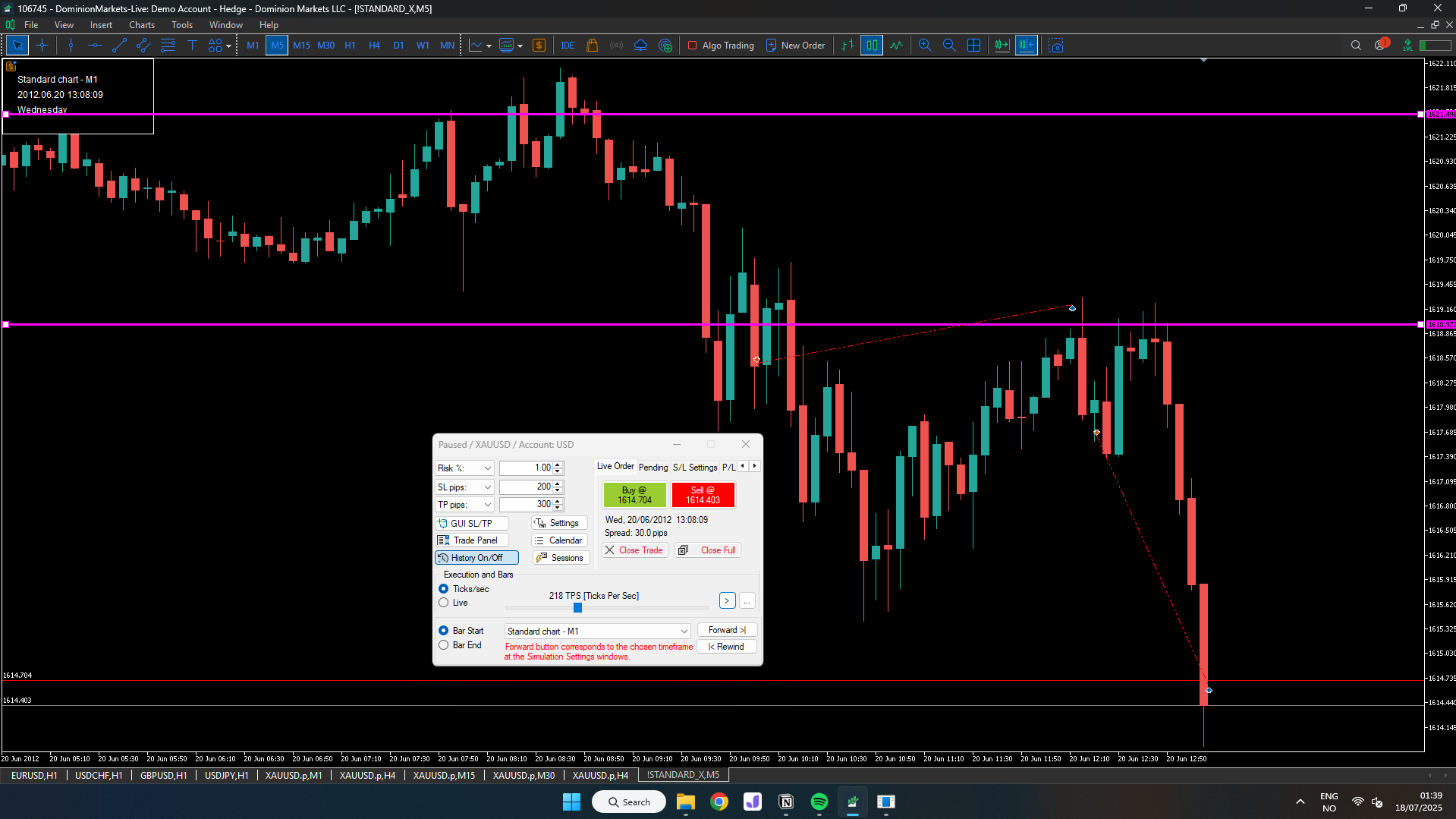The image size is (1456, 819).
Task: Zoom in on the chart
Action: coord(925,46)
